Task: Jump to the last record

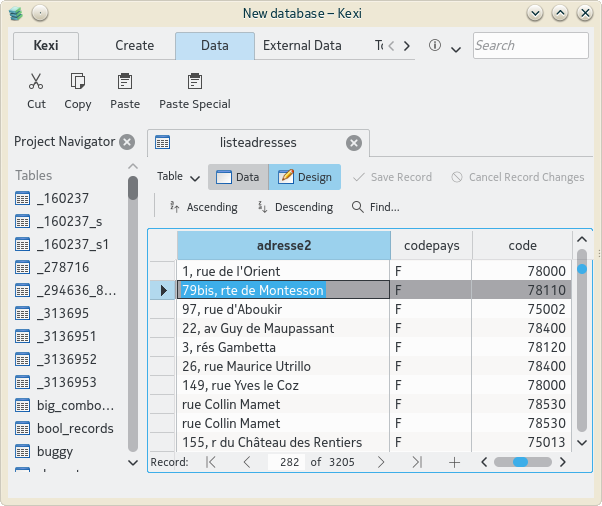Action: (417, 462)
